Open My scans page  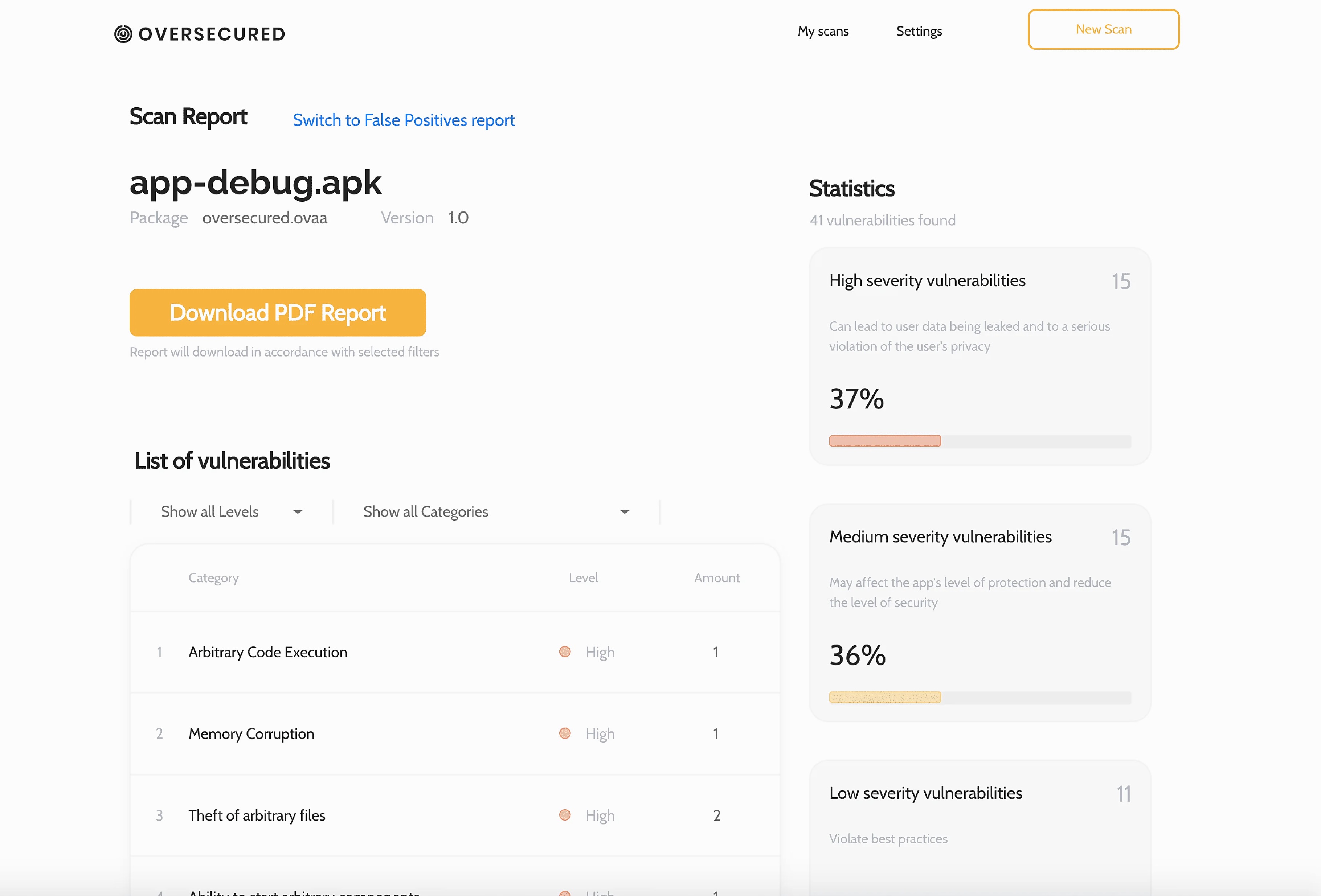(x=822, y=31)
